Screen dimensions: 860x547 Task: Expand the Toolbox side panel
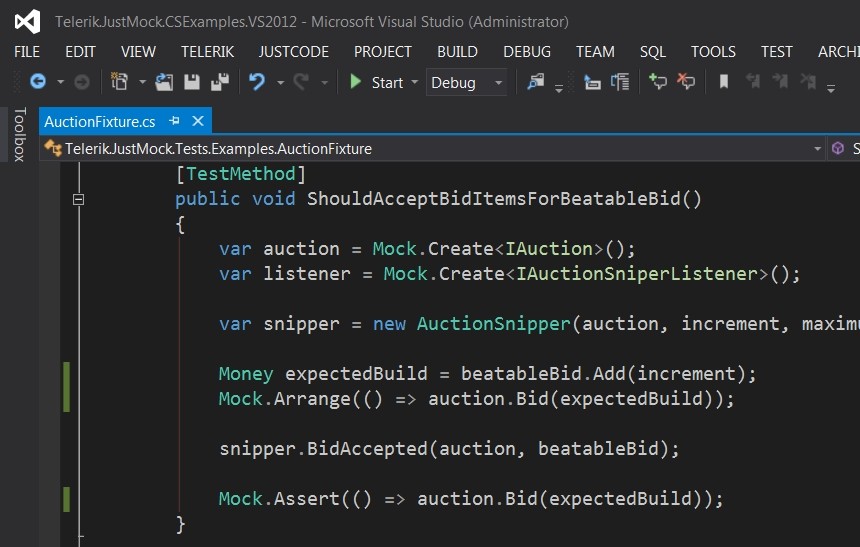tap(19, 134)
